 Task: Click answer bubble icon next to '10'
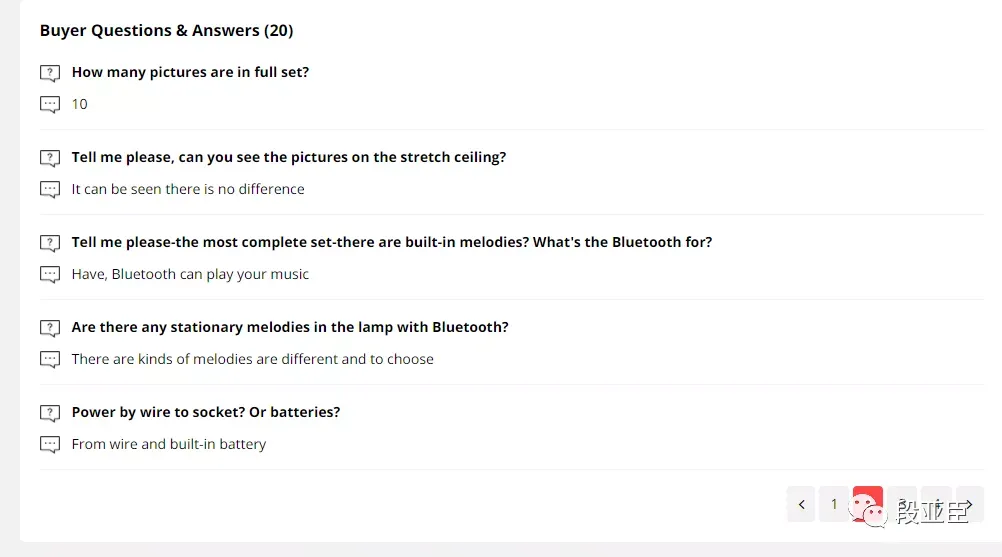pyautogui.click(x=50, y=105)
